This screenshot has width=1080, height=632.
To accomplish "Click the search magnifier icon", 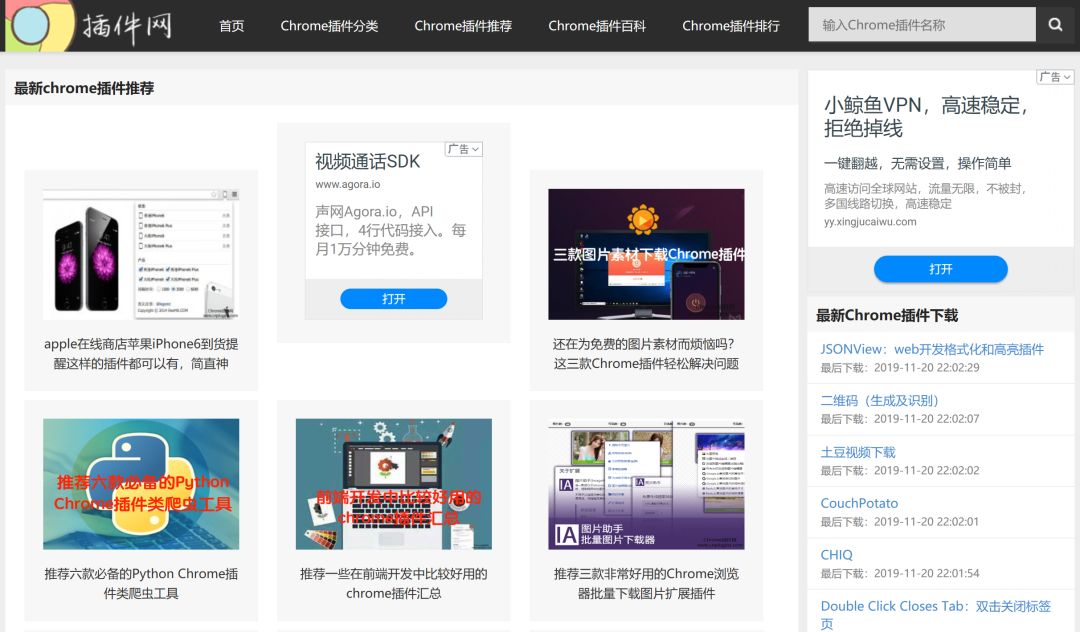I will pos(1055,25).
